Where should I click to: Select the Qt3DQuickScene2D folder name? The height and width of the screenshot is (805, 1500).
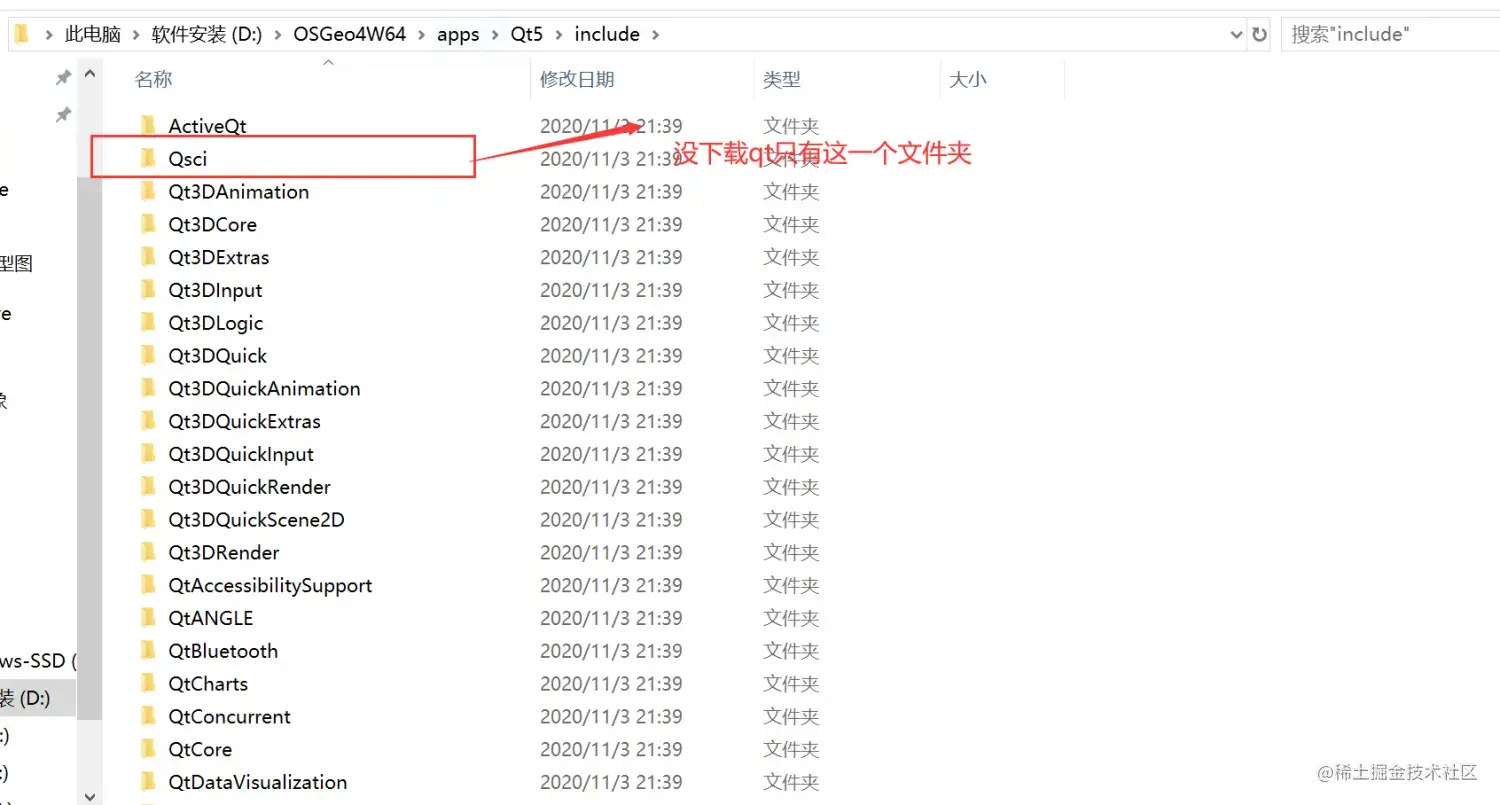(x=256, y=519)
